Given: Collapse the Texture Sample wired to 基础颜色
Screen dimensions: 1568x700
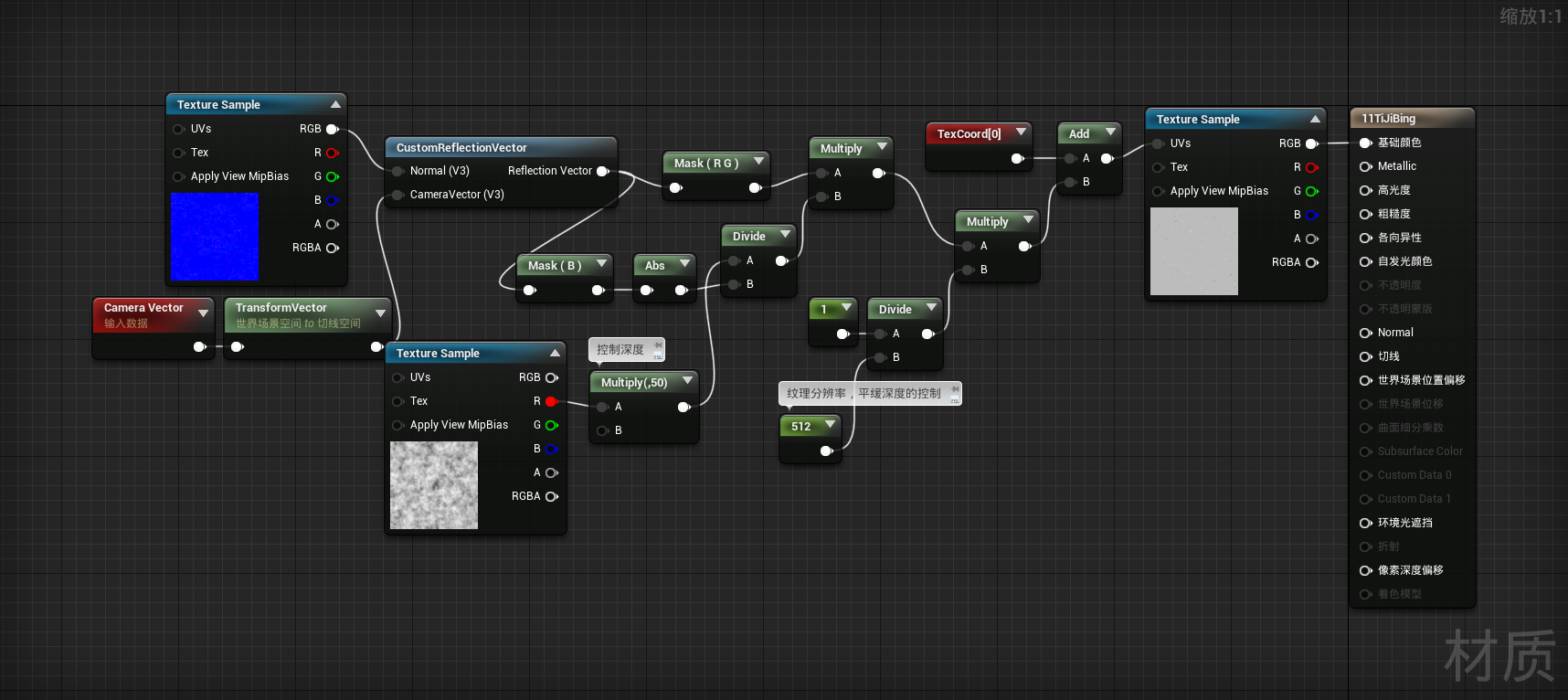Looking at the screenshot, I should [x=1315, y=119].
